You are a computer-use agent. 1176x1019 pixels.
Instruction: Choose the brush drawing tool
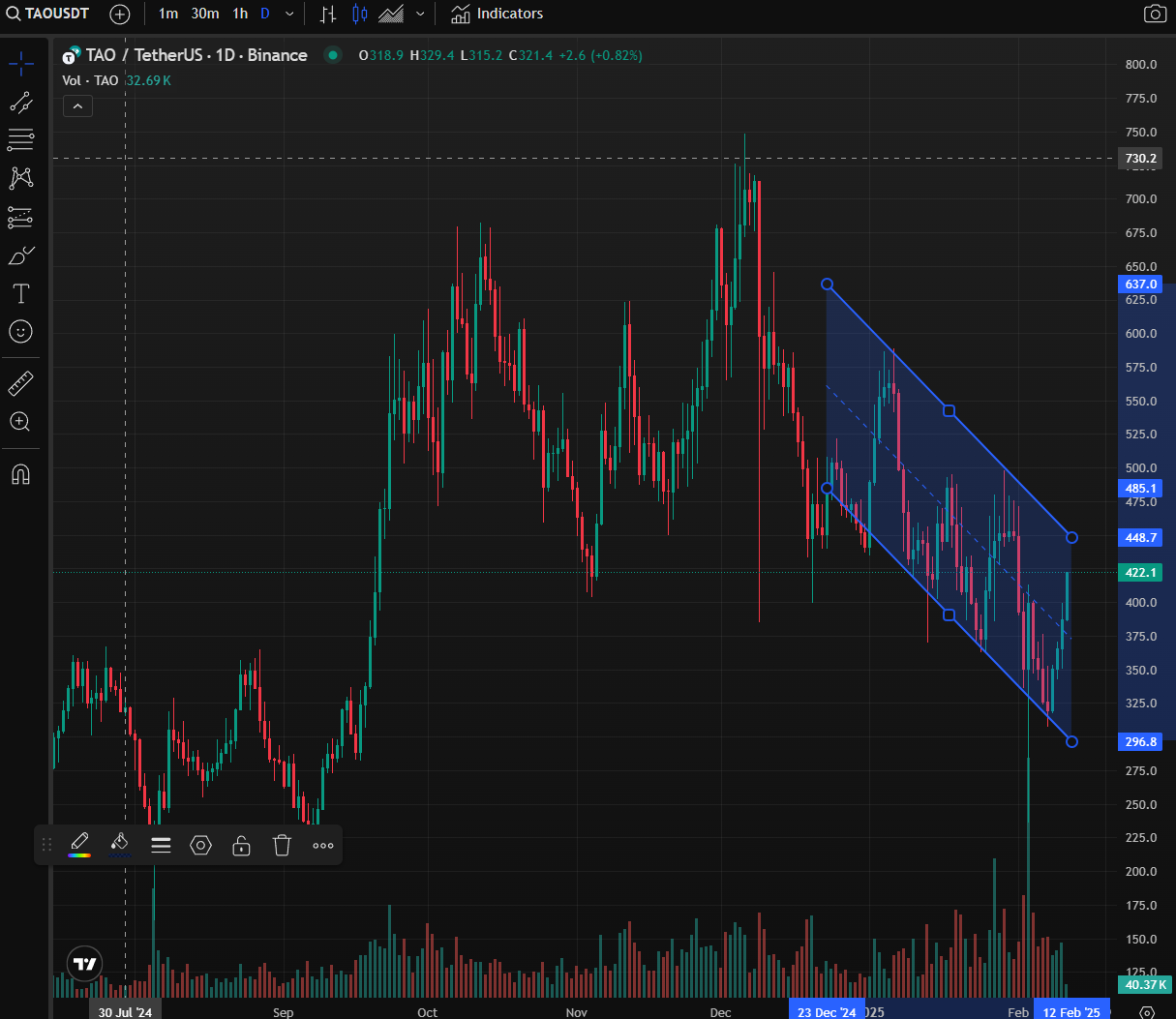[20, 255]
